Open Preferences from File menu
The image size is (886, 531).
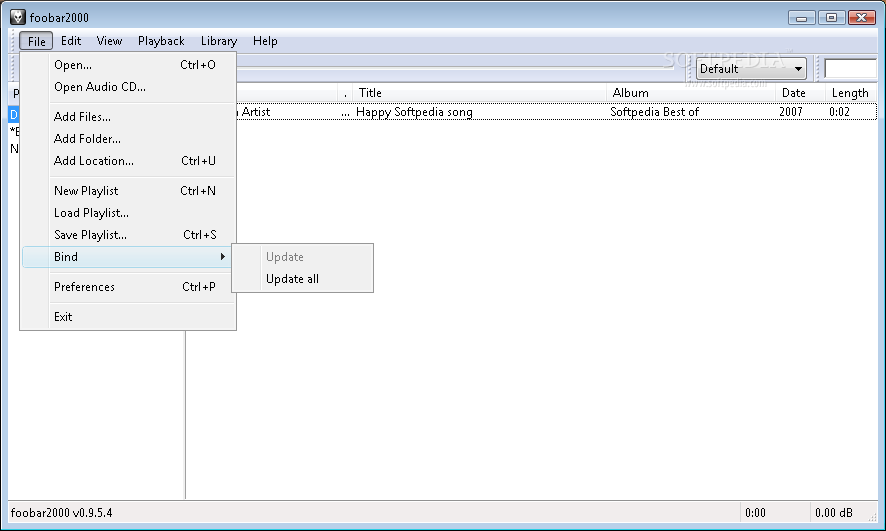tap(128, 287)
